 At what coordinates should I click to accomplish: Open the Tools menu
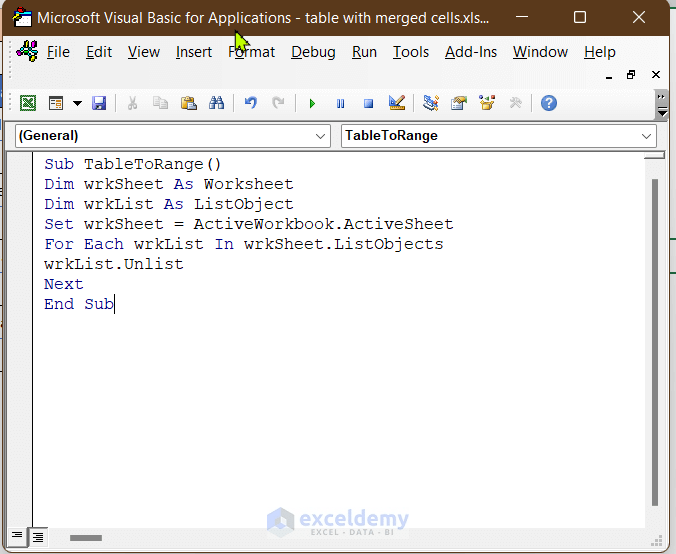[x=410, y=52]
